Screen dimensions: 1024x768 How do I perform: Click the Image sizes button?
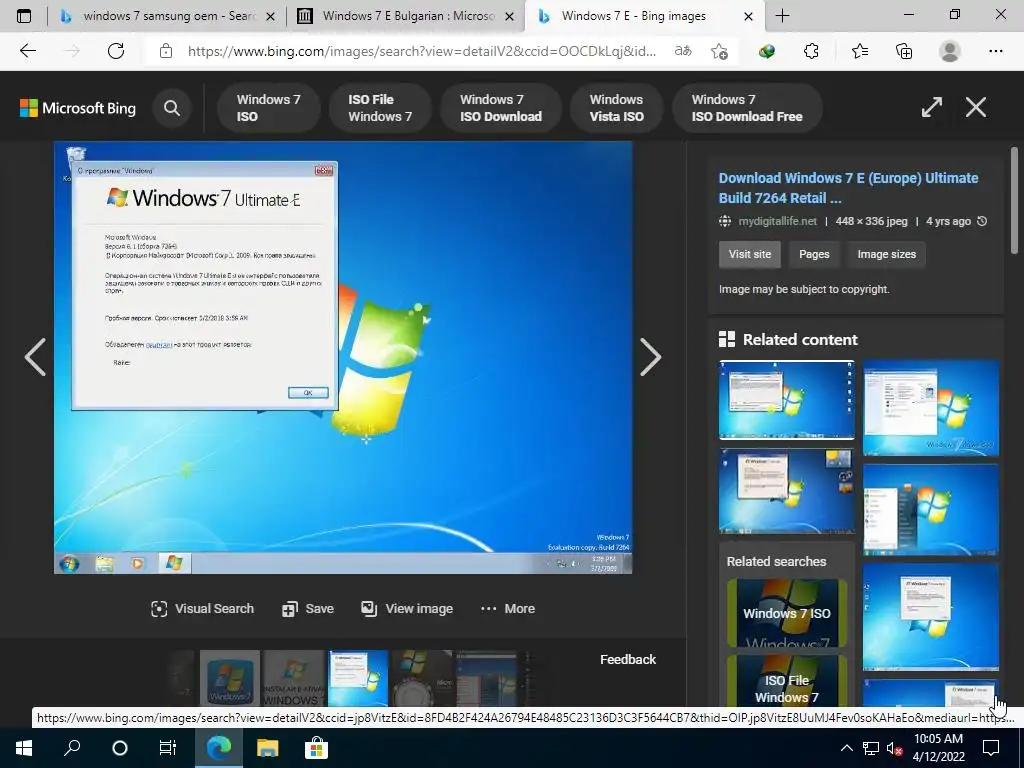[x=886, y=254]
